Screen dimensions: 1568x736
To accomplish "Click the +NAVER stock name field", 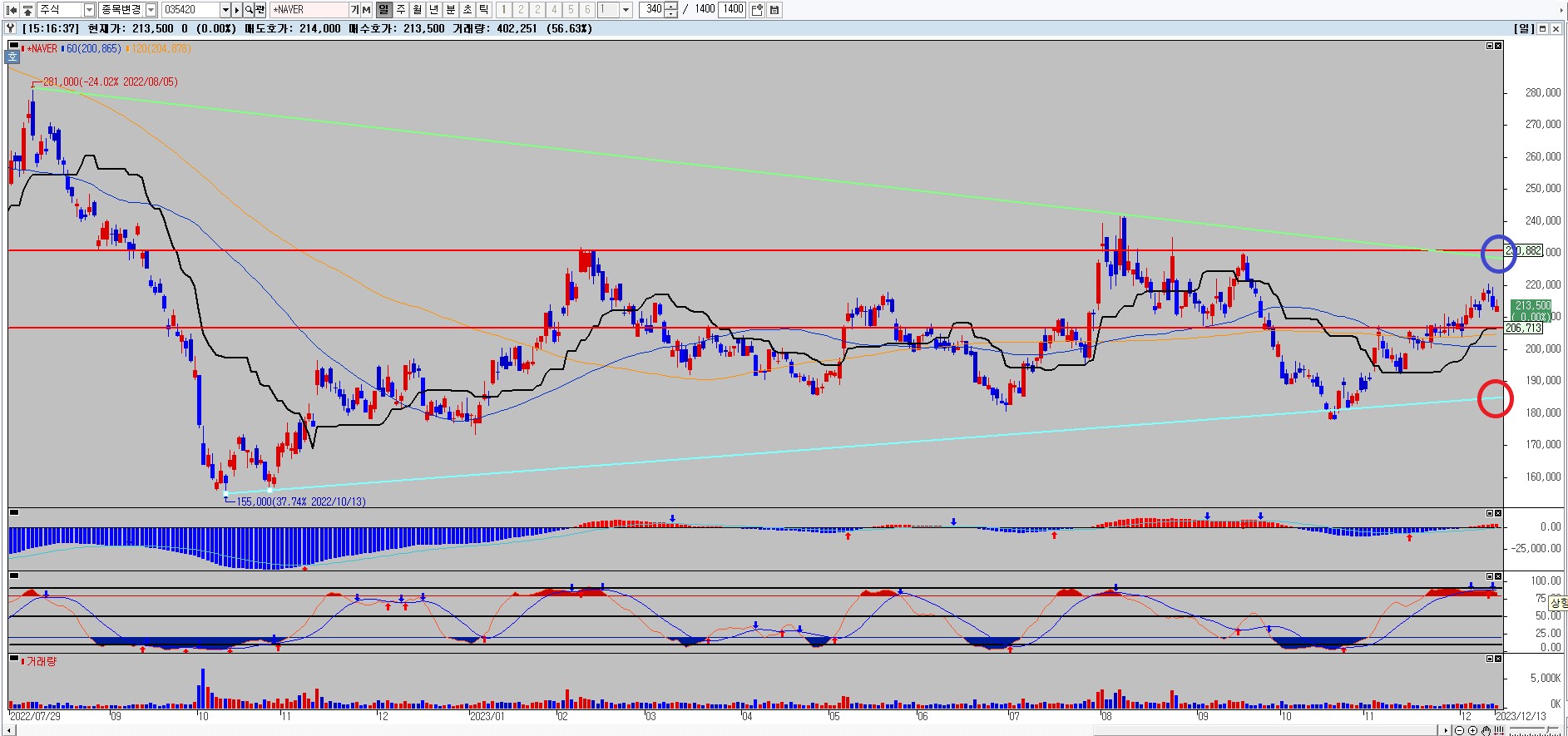I will pyautogui.click(x=309, y=10).
